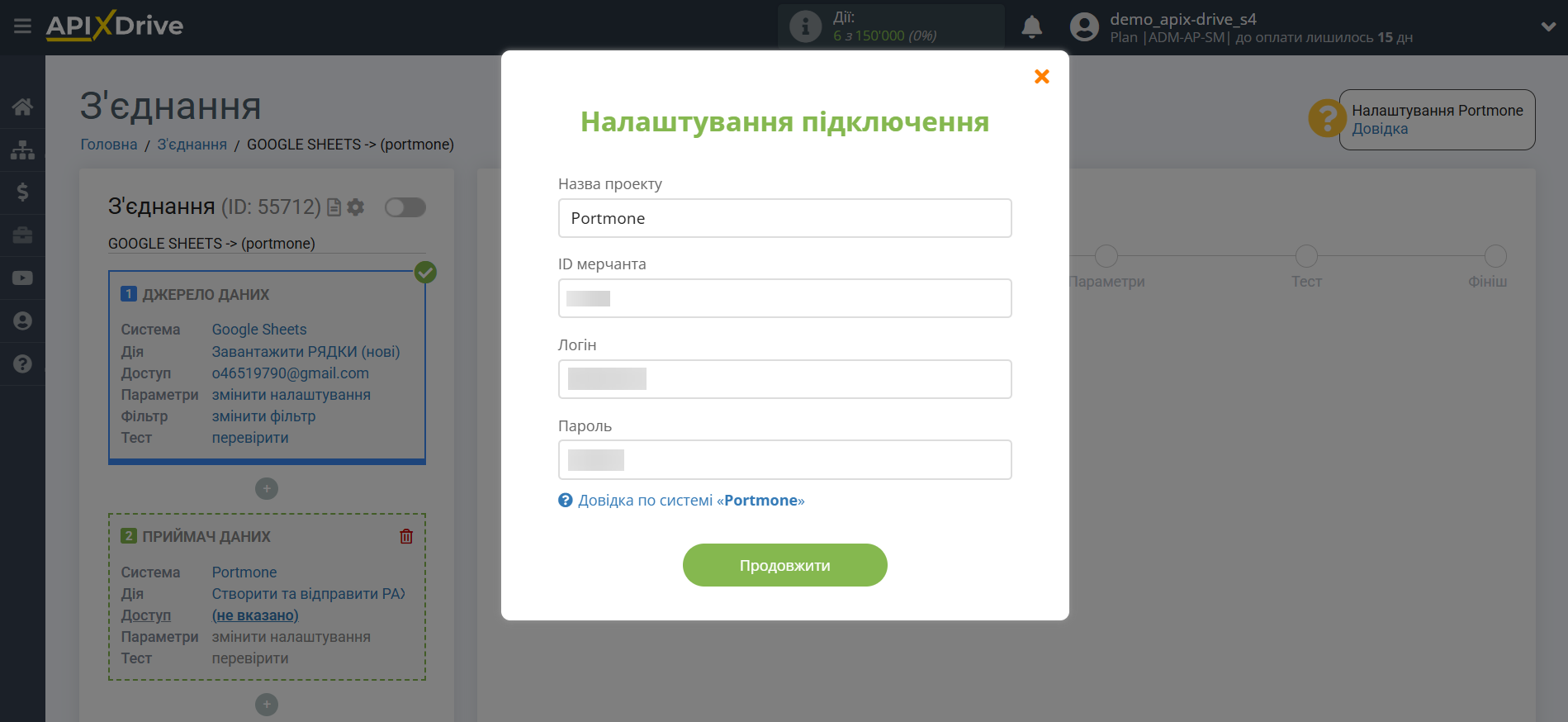Toggle the connection enable switch
Viewport: 1568px width, 722px height.
click(405, 207)
